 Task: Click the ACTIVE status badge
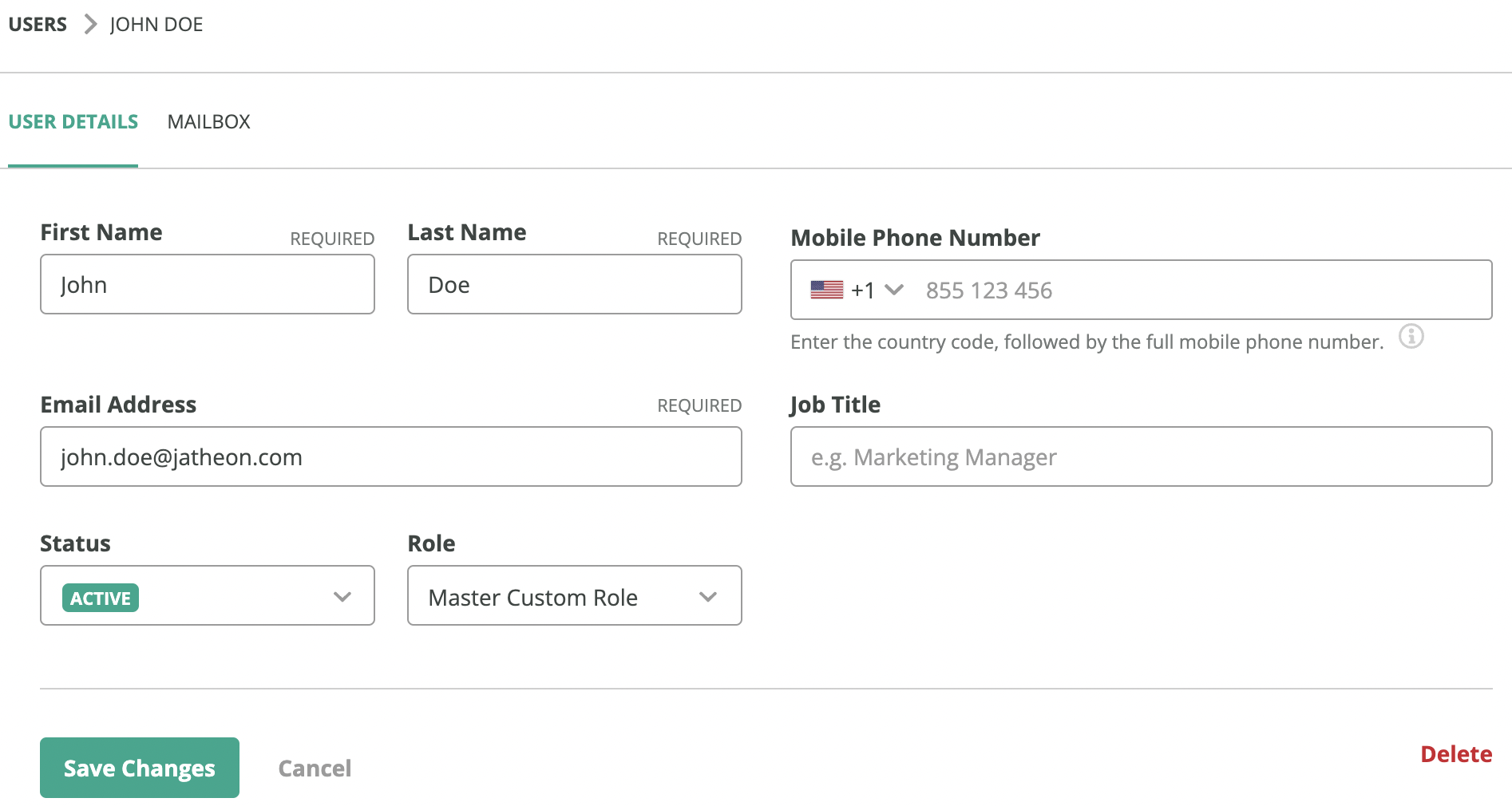(101, 598)
